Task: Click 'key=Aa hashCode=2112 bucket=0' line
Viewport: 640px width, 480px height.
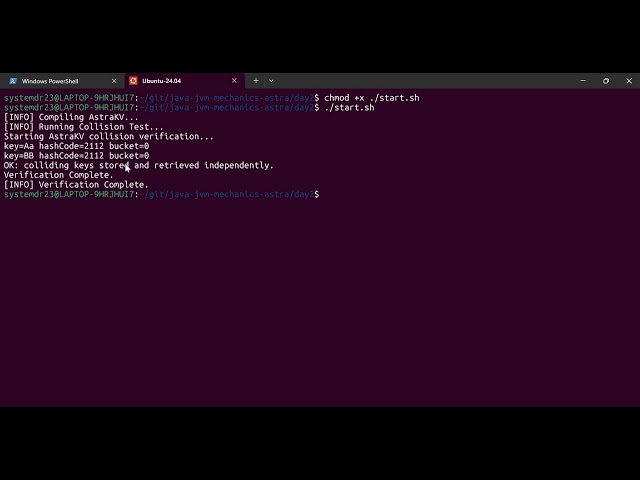Action: point(76,146)
